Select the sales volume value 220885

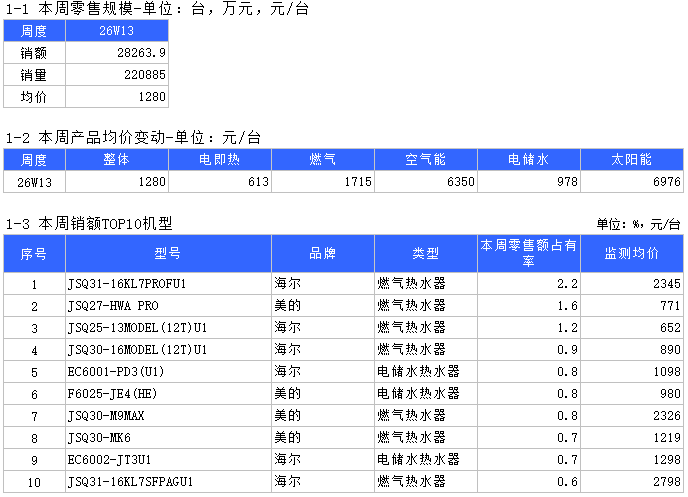click(x=145, y=75)
